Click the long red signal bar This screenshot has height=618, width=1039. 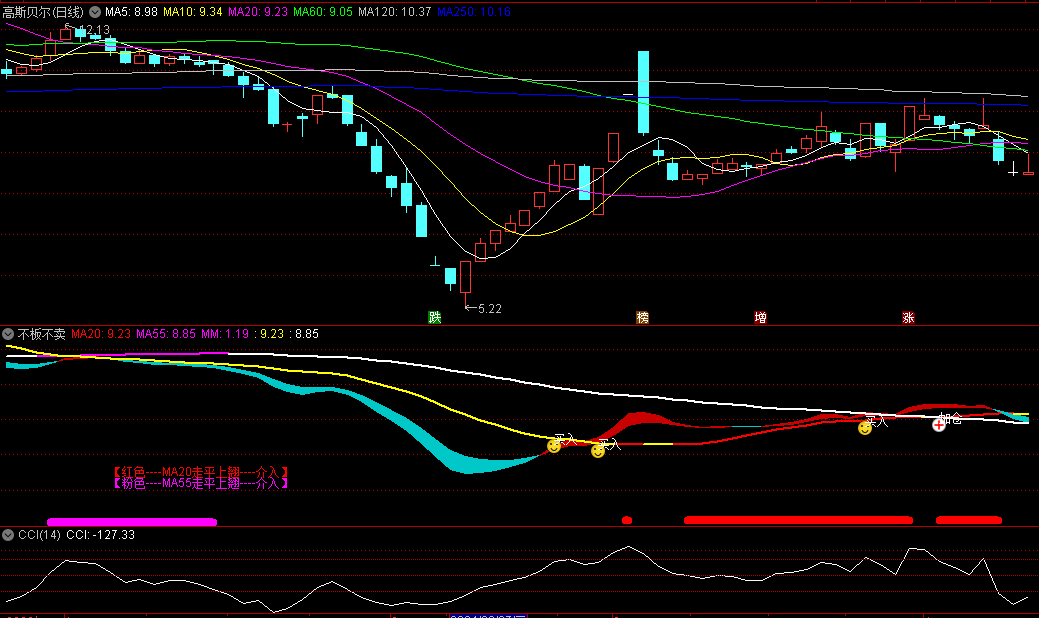point(798,520)
